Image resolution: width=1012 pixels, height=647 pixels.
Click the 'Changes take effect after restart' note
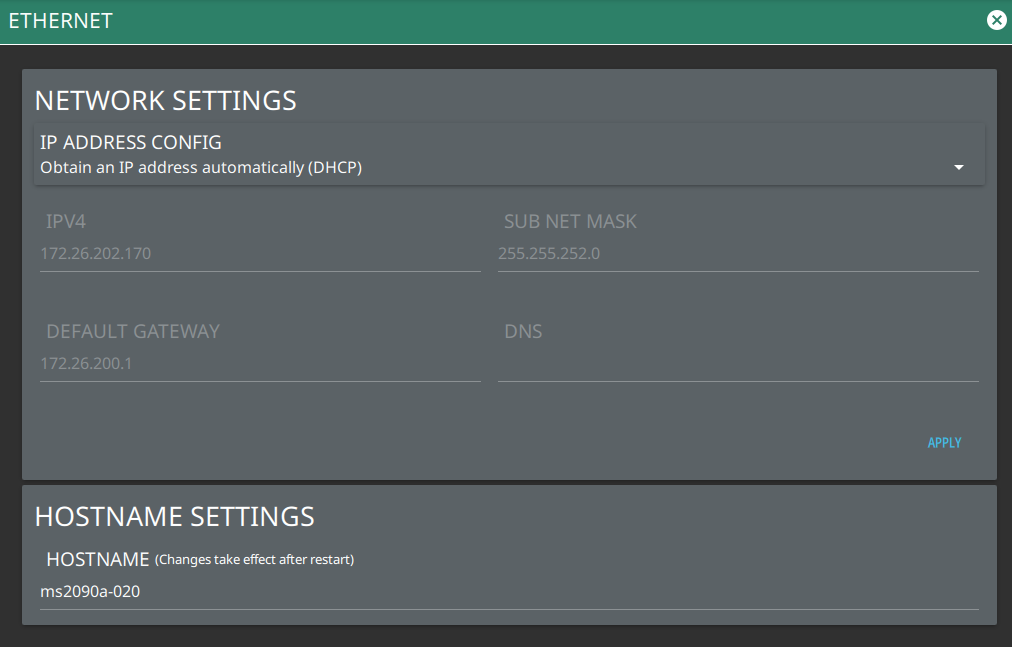(255, 560)
